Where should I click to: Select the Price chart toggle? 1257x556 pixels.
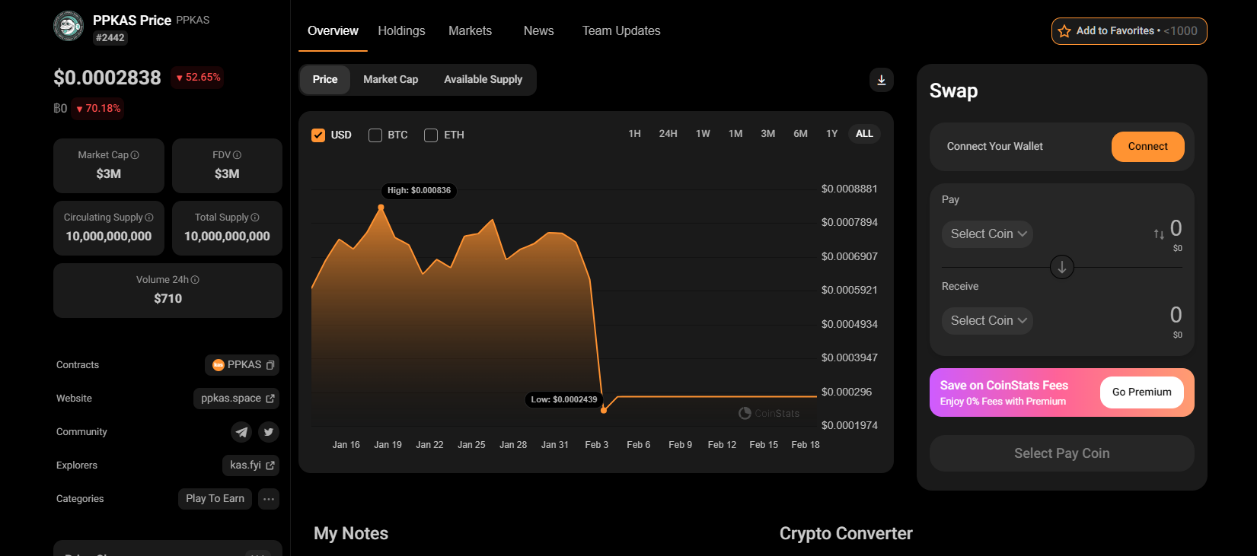point(325,80)
